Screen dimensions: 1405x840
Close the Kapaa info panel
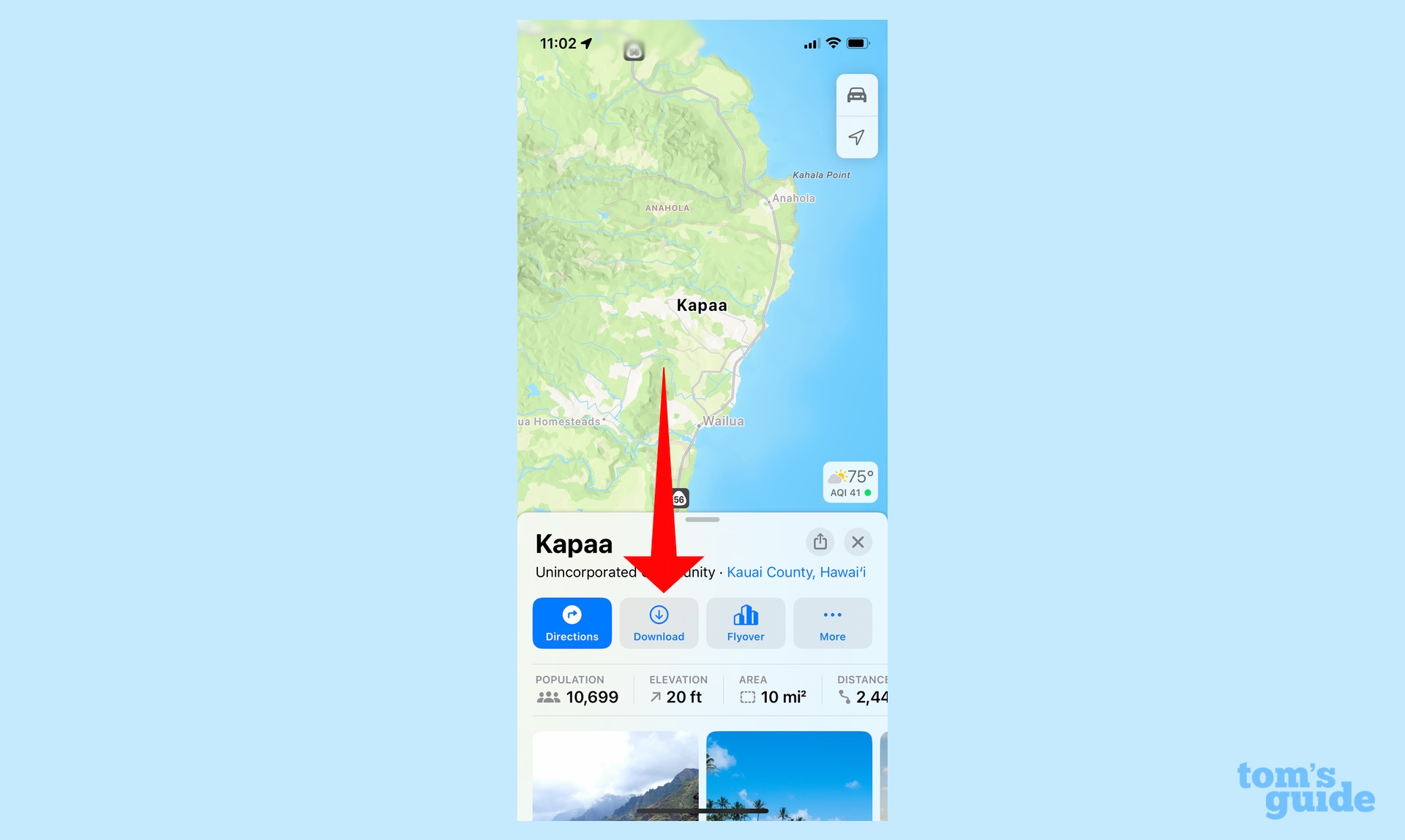[x=857, y=541]
